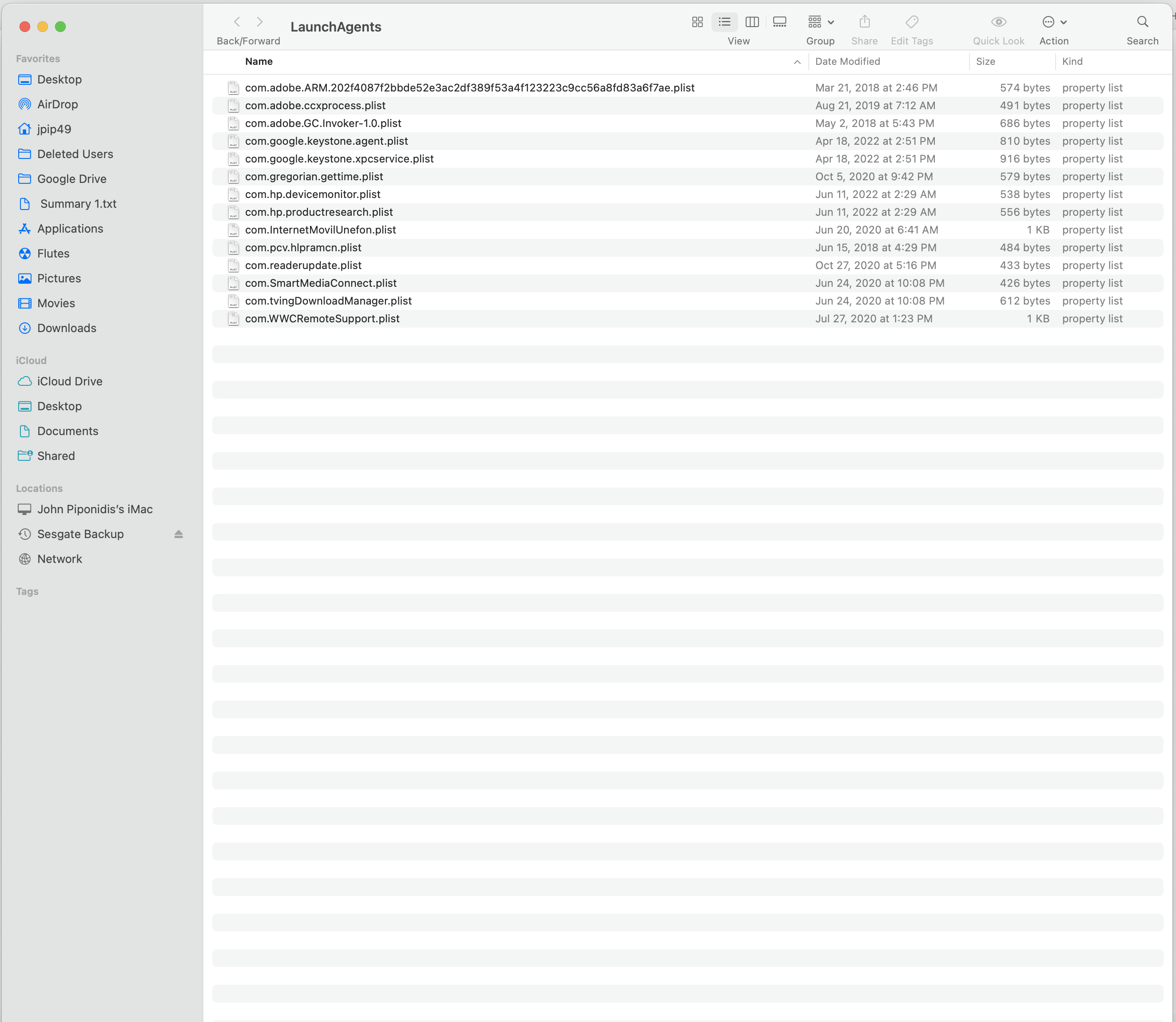Viewport: 1176px width, 1022px height.
Task: Go back with the back arrow
Action: click(x=237, y=22)
